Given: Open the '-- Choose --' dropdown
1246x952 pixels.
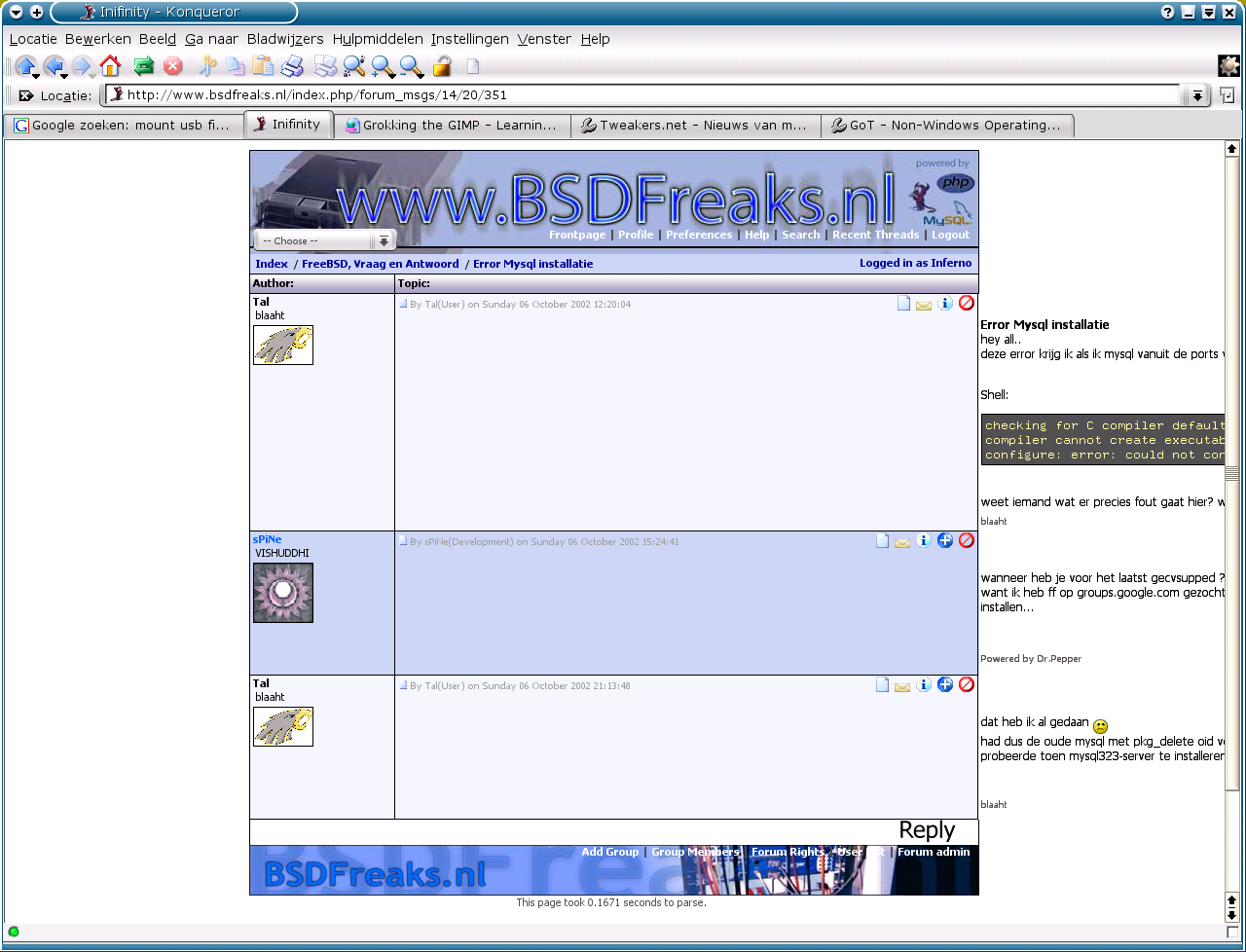Looking at the screenshot, I should pos(325,240).
